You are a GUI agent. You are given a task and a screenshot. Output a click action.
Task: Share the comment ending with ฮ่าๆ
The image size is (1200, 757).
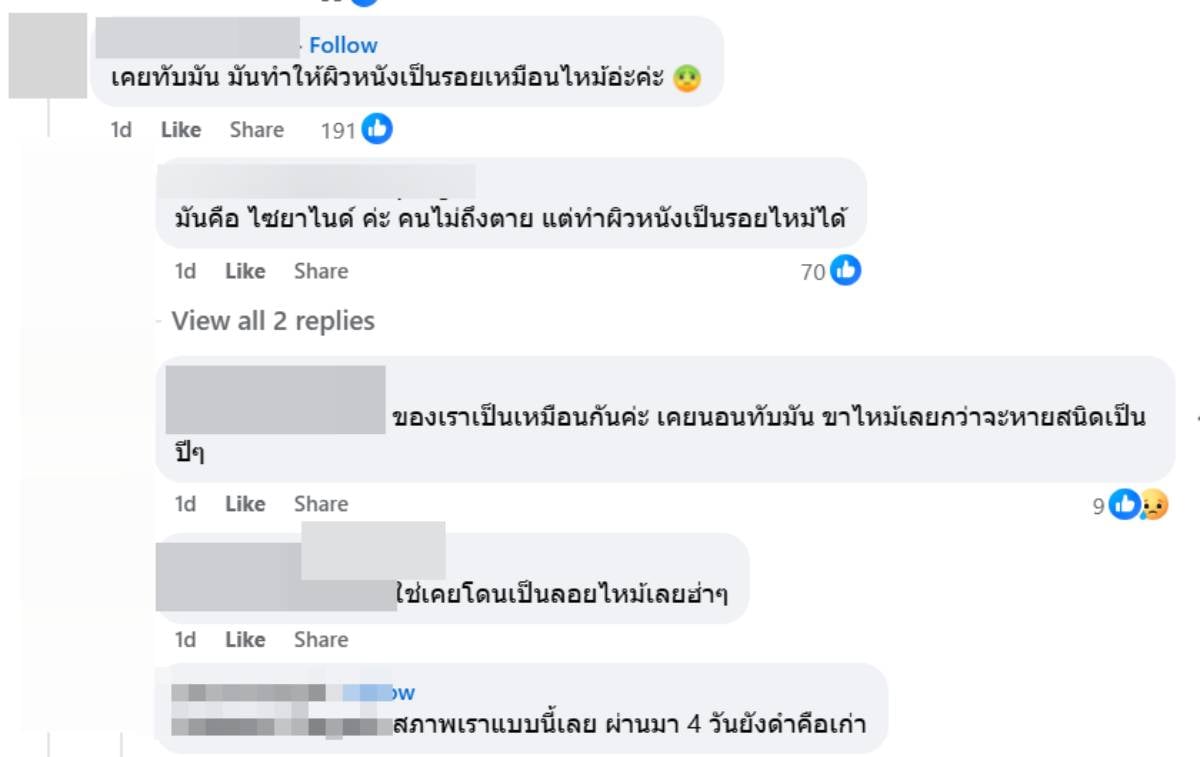pyautogui.click(x=320, y=639)
